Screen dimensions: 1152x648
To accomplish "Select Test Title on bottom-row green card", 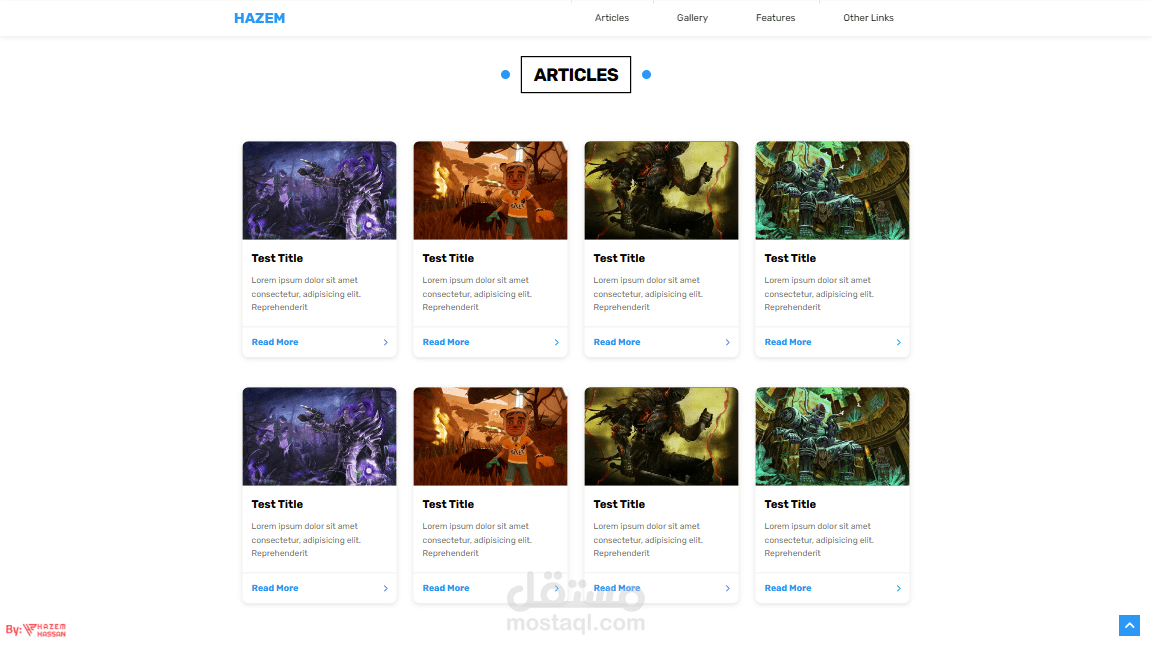I will click(x=790, y=505).
